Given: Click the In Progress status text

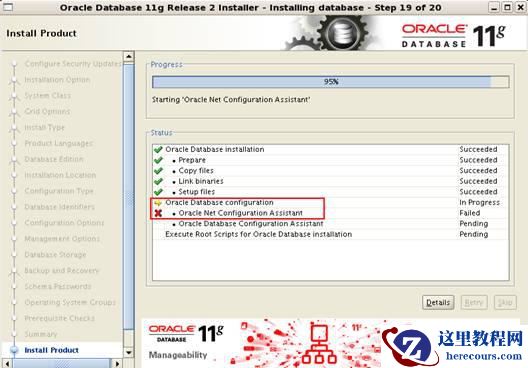Looking at the screenshot, I should tap(479, 203).
